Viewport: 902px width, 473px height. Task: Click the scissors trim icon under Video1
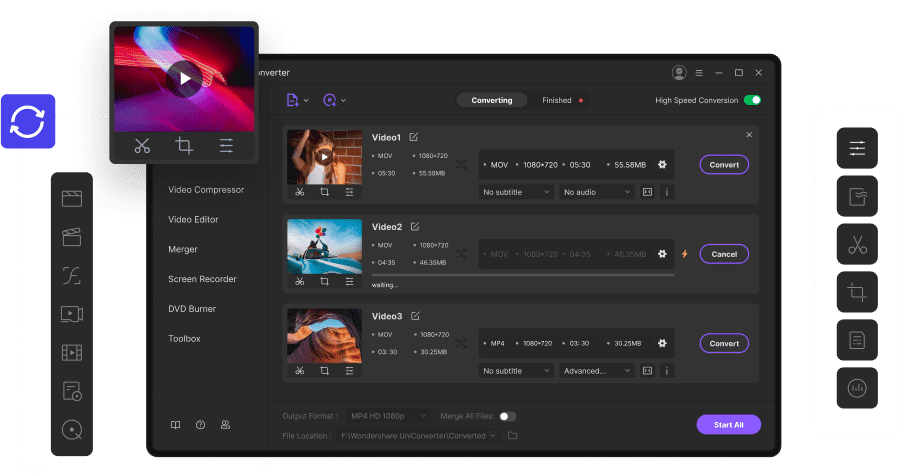pyautogui.click(x=300, y=192)
